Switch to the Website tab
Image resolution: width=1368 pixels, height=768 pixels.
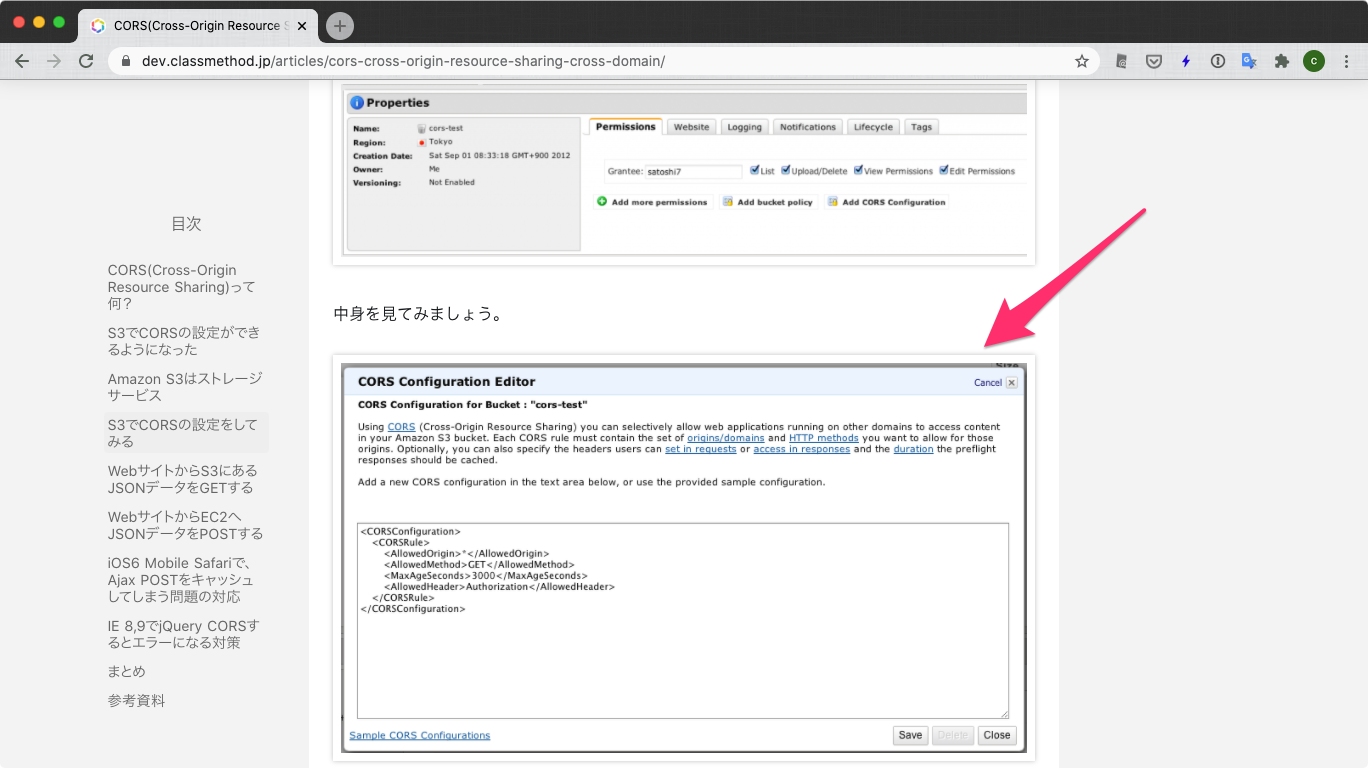pos(690,126)
